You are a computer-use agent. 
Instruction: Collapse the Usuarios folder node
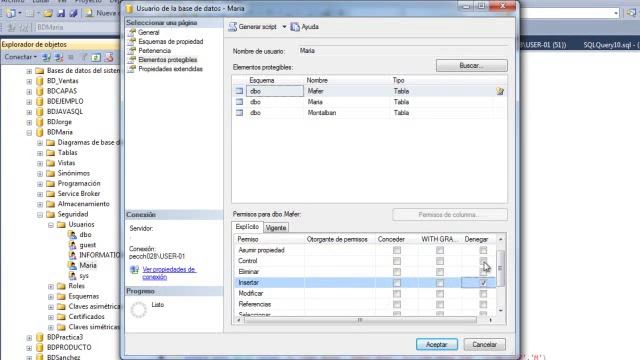coord(51,224)
